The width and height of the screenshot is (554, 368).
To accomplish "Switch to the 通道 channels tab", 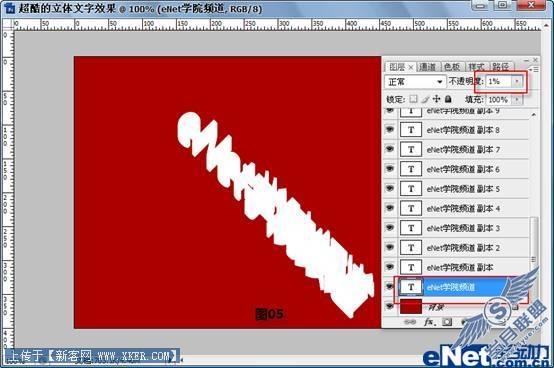I will [428, 67].
